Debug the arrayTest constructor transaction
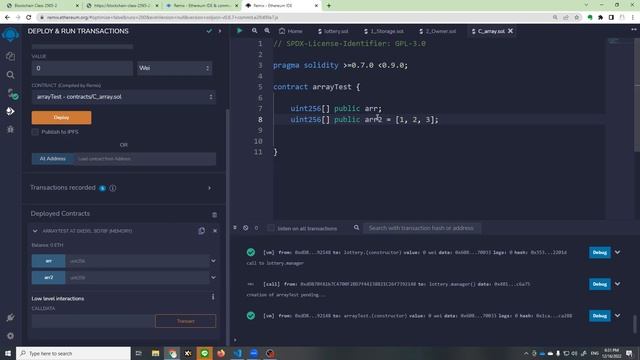This screenshot has width=640, height=360. point(600,316)
